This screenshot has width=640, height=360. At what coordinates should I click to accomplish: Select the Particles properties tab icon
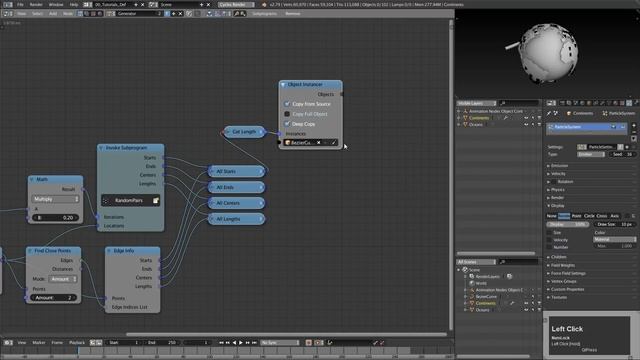[629, 103]
